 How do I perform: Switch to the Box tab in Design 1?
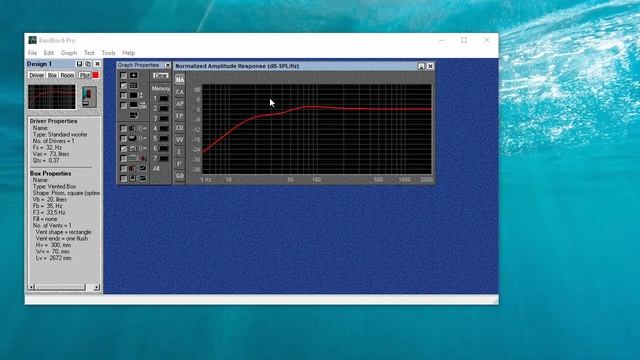pos(52,76)
